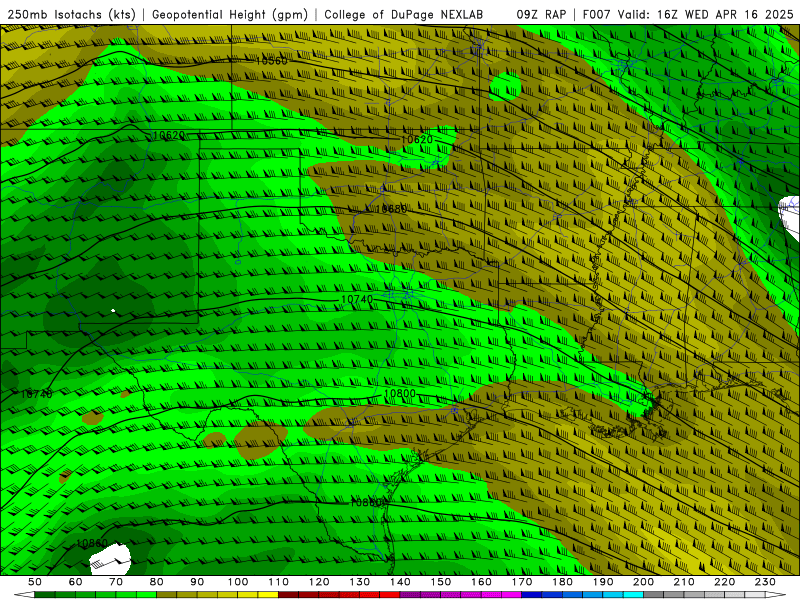The width and height of the screenshot is (800, 600).
Task: Click the 10800 height contour label
Action: coord(399,393)
